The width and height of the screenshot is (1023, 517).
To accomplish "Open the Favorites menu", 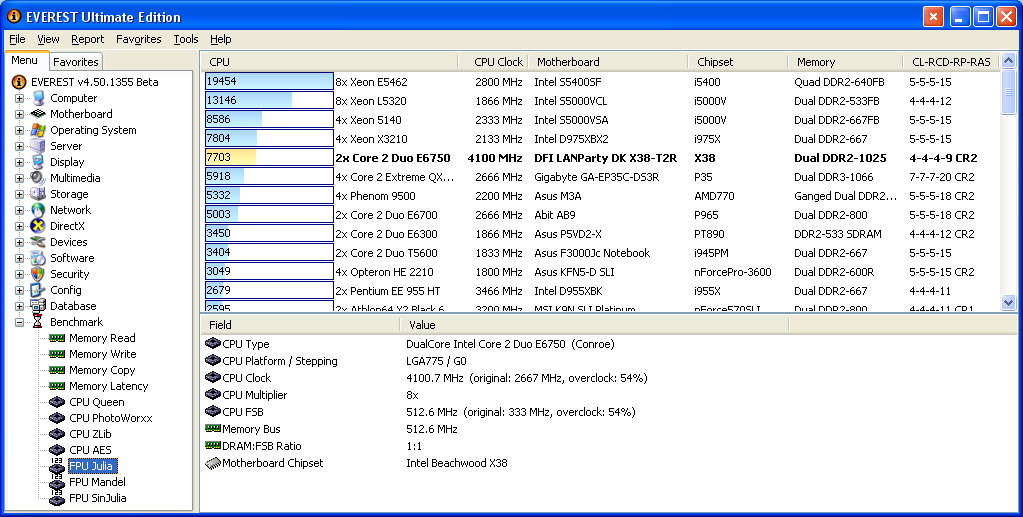I will (x=138, y=39).
